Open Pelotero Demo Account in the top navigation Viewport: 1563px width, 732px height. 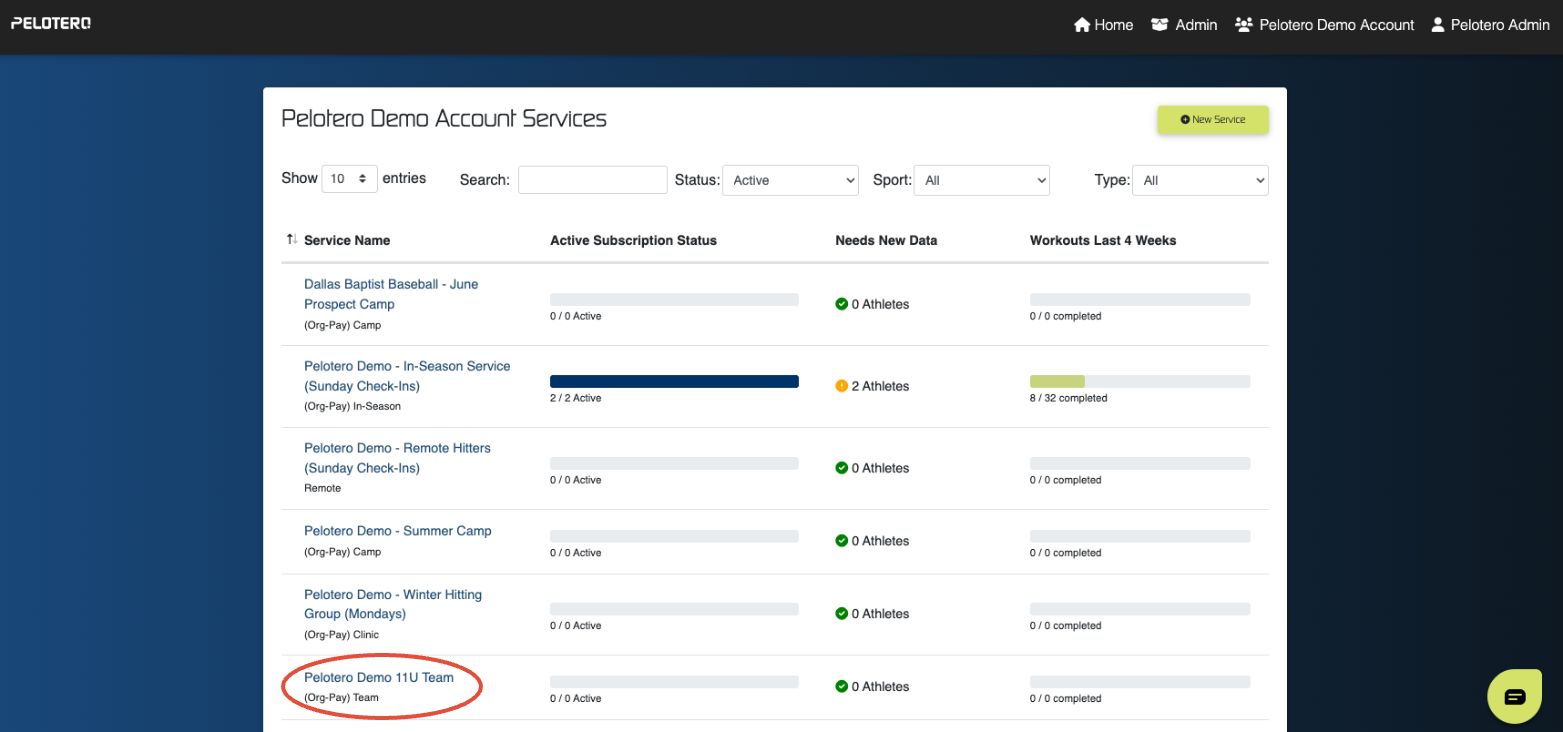[x=1325, y=25]
